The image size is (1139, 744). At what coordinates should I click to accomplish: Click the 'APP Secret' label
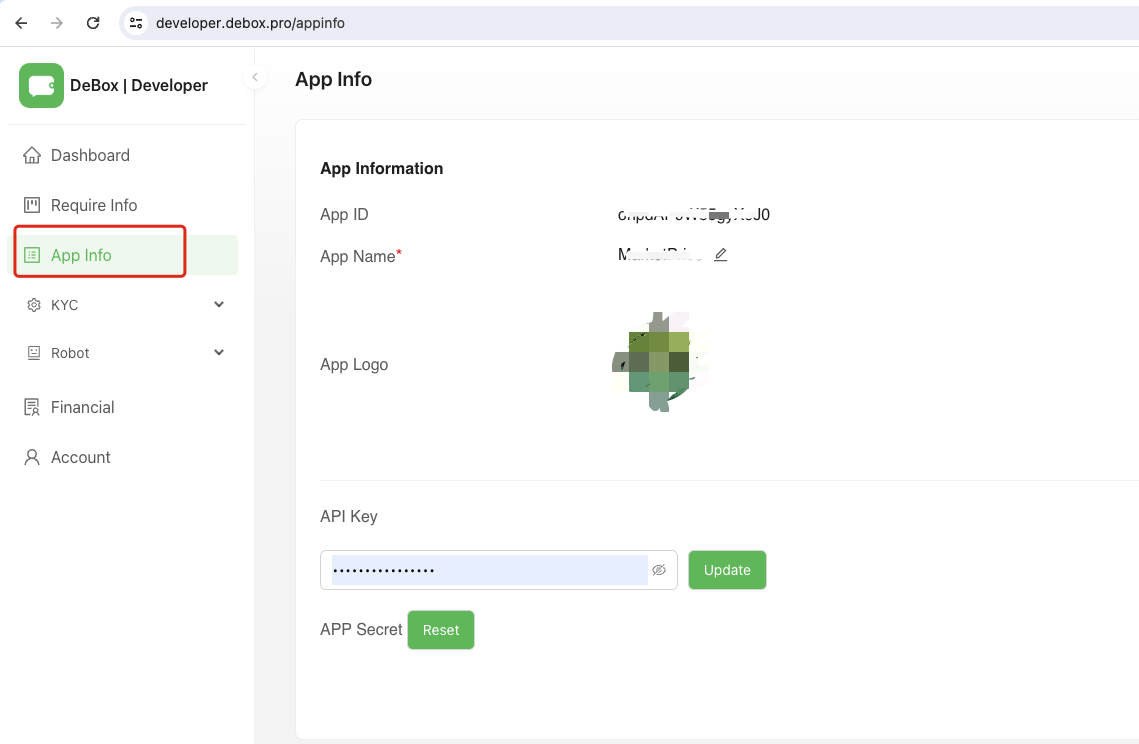(x=361, y=629)
